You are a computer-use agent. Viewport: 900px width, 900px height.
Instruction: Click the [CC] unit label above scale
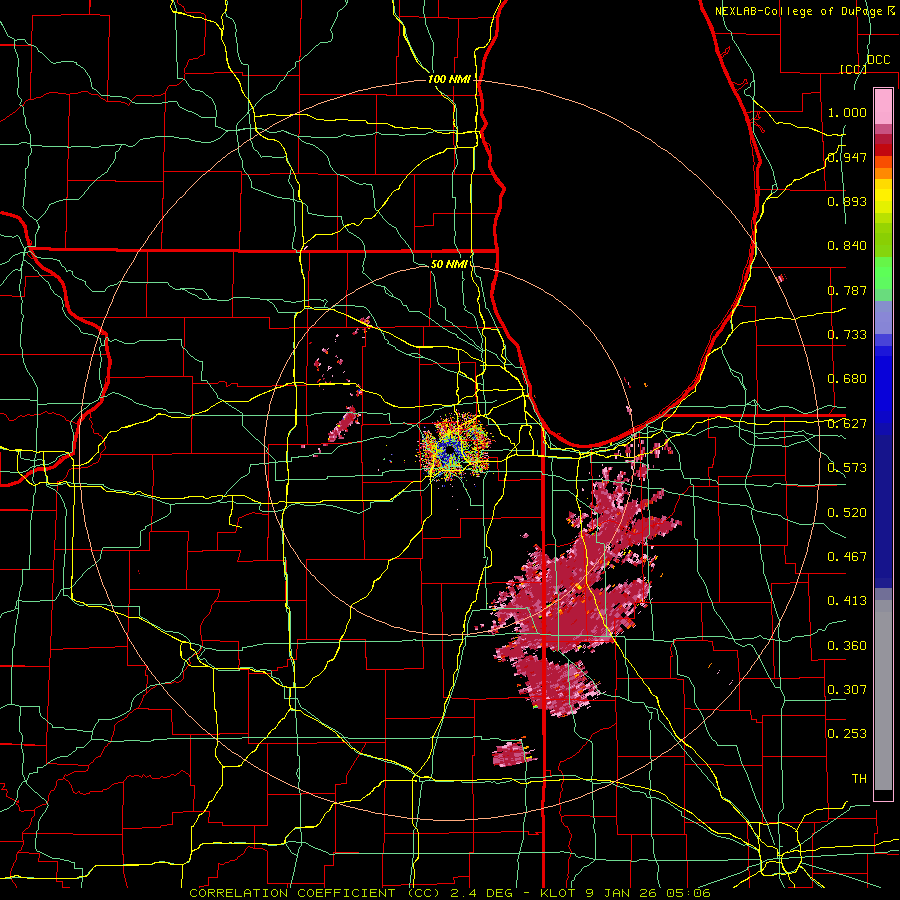pyautogui.click(x=854, y=69)
